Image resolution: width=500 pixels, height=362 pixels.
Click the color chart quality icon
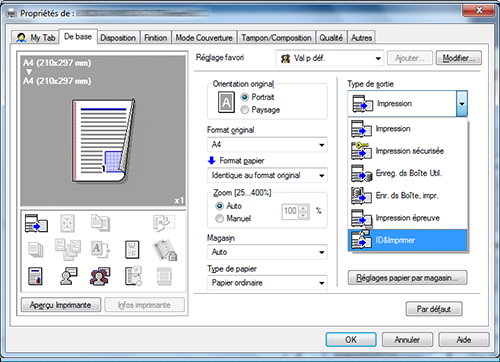coord(35,276)
